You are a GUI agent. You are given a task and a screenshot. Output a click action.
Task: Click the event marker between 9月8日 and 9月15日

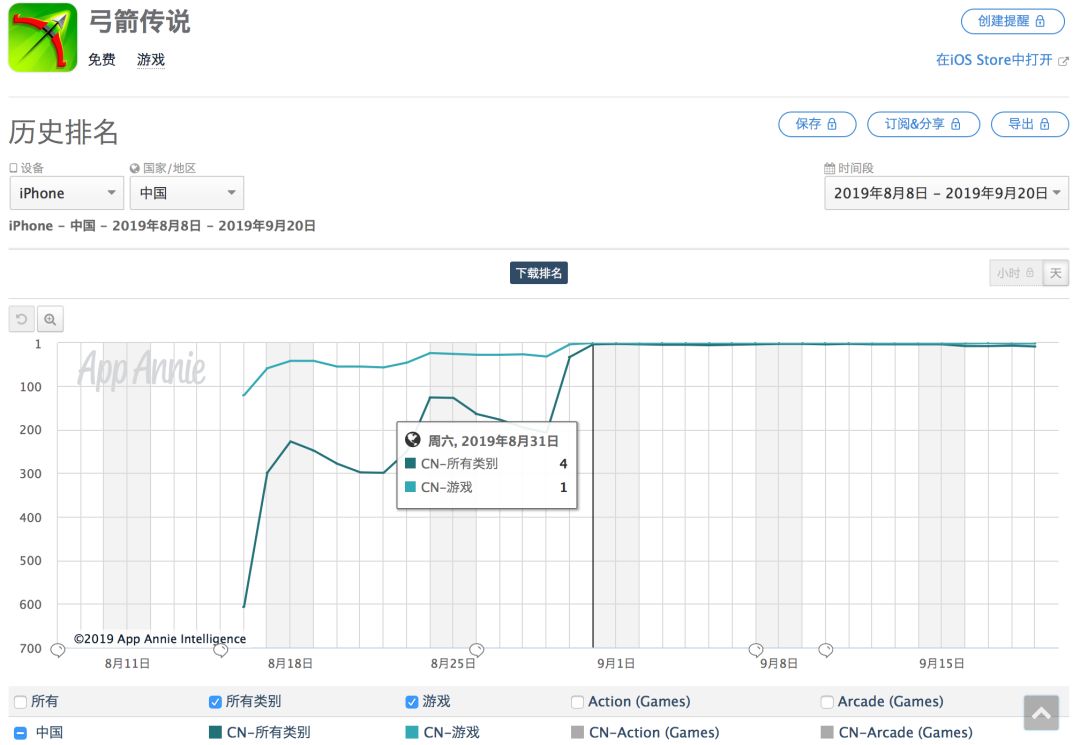[x=826, y=650]
